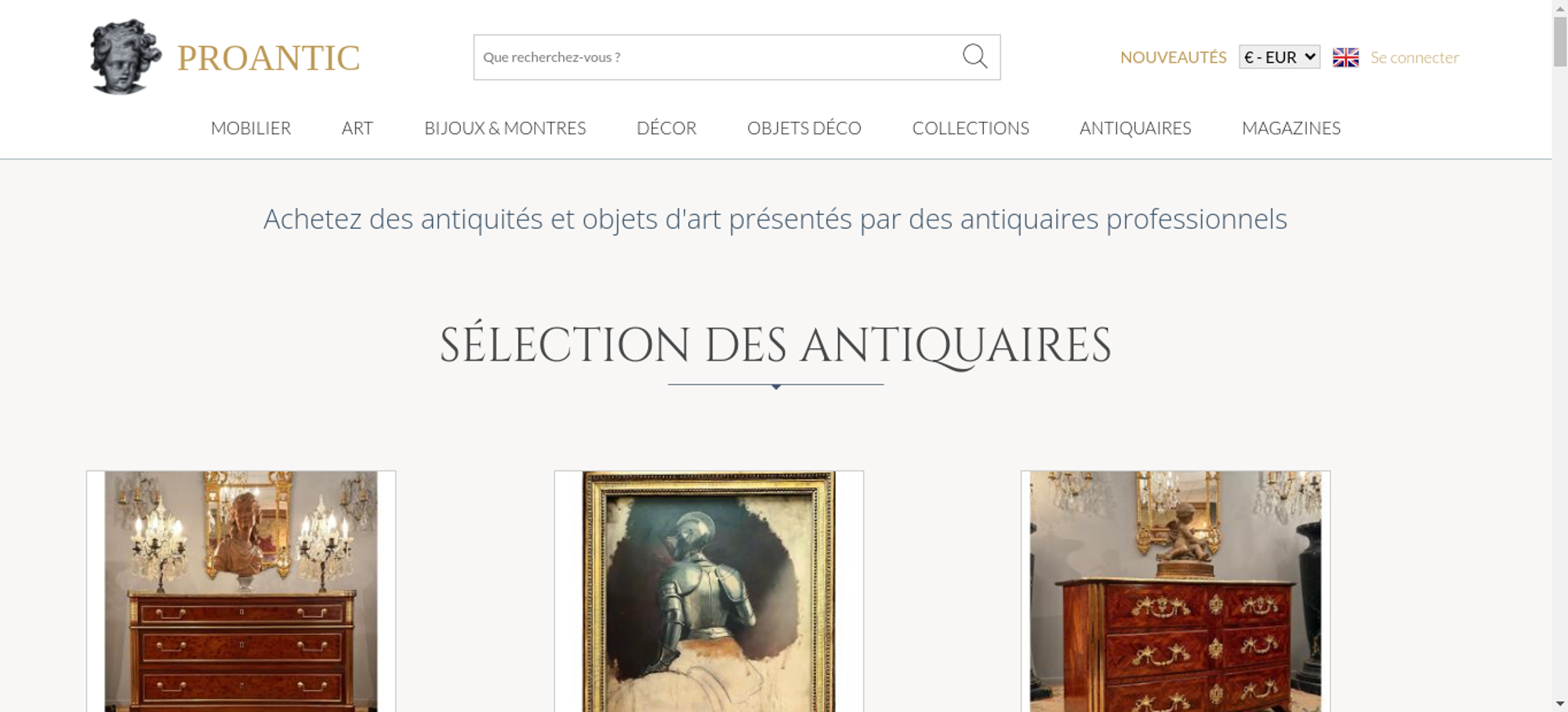Open the Décor menu
The image size is (1568, 712).
666,128
